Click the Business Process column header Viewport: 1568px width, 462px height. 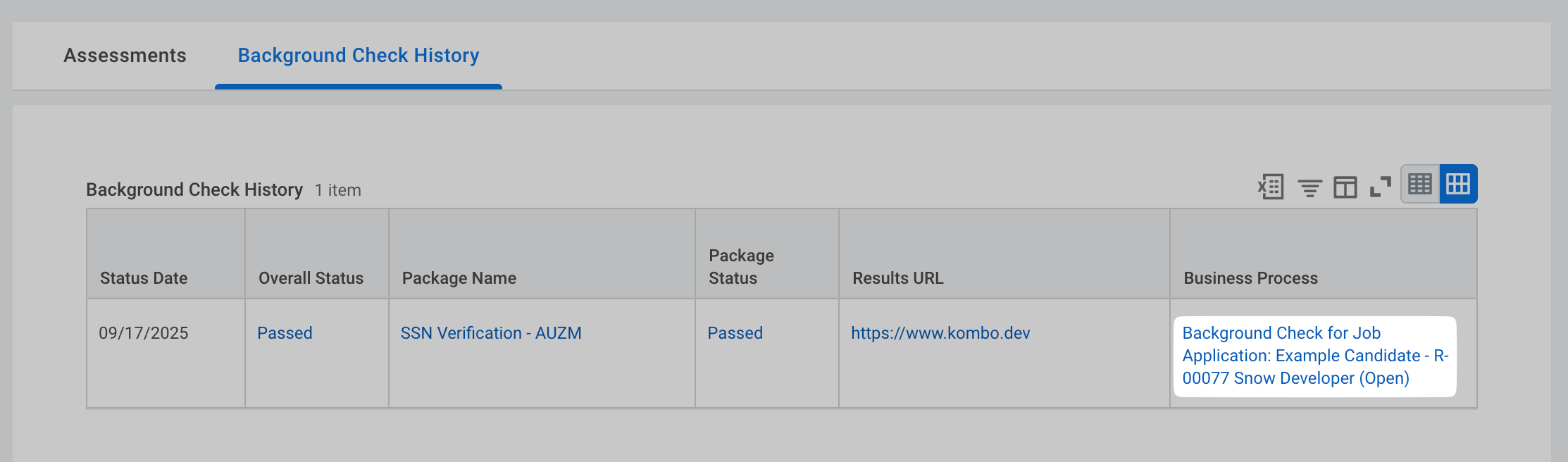(x=1250, y=278)
